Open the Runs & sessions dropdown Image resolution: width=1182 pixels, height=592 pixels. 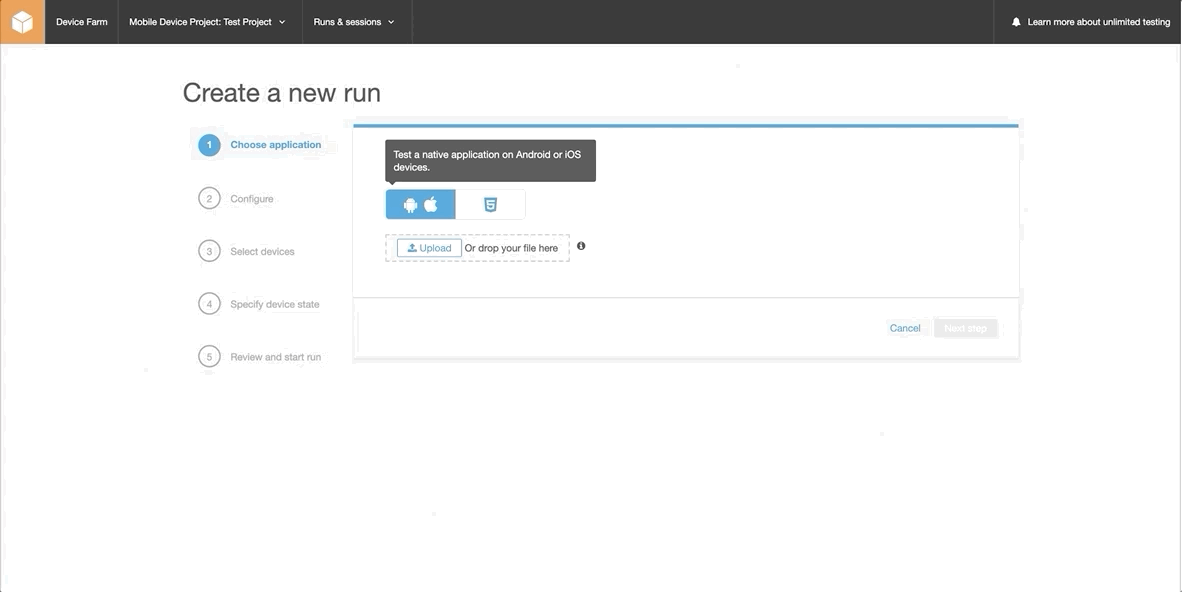(354, 22)
